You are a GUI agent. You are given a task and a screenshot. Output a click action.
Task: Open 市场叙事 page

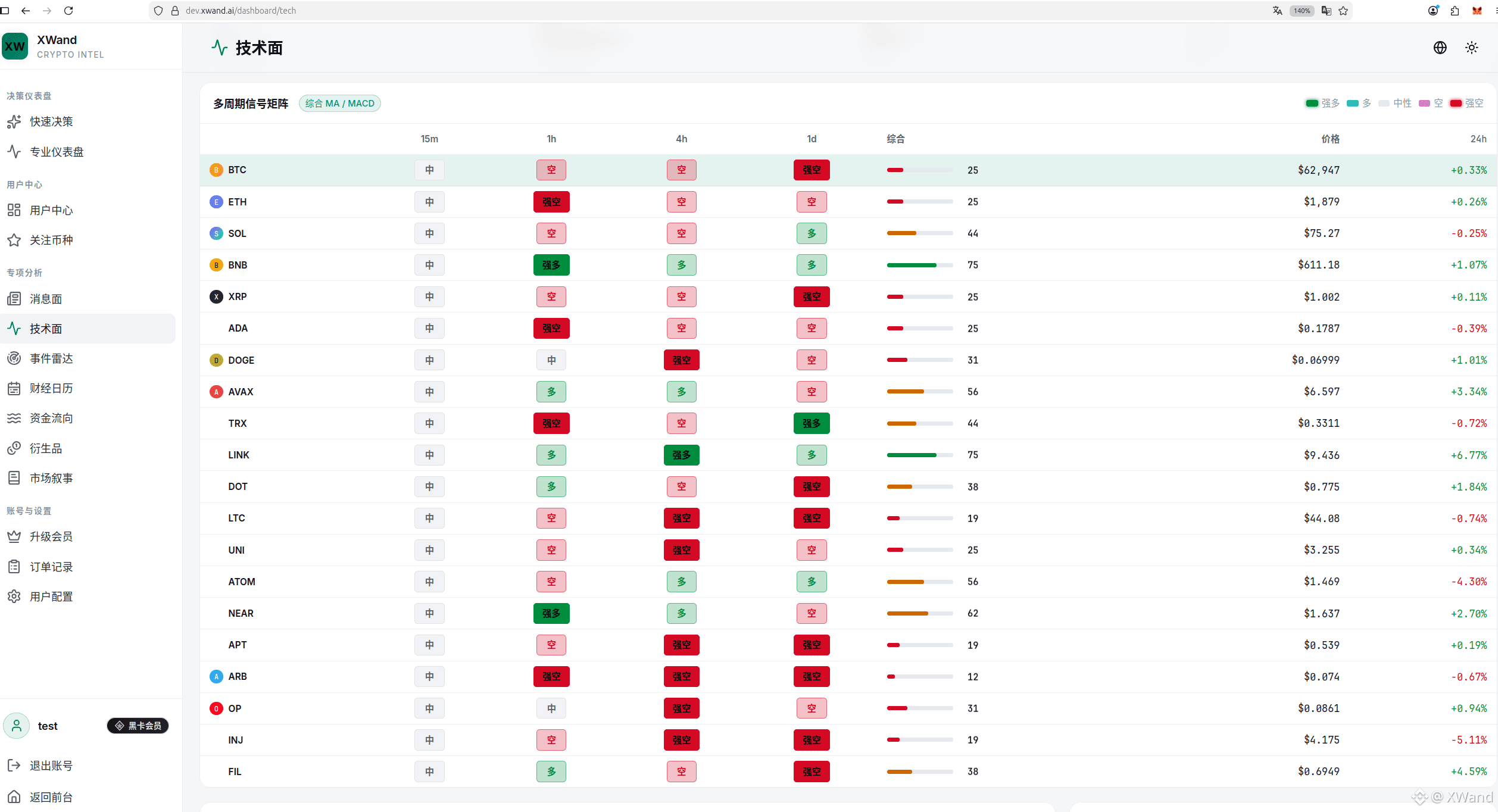click(x=88, y=478)
